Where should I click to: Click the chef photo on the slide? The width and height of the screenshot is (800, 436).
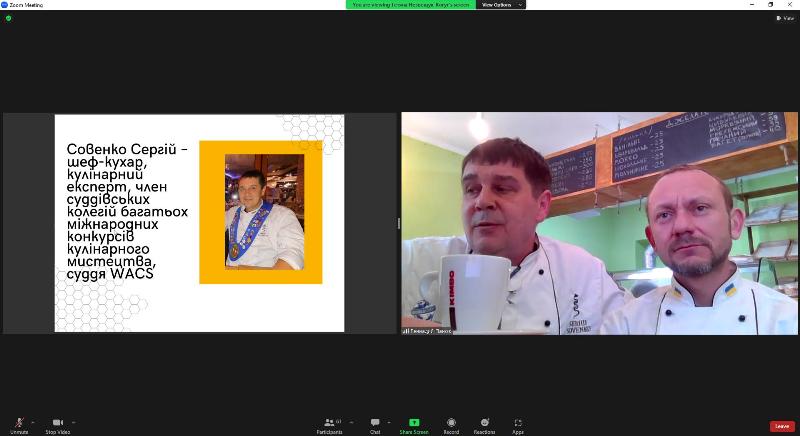tap(264, 212)
